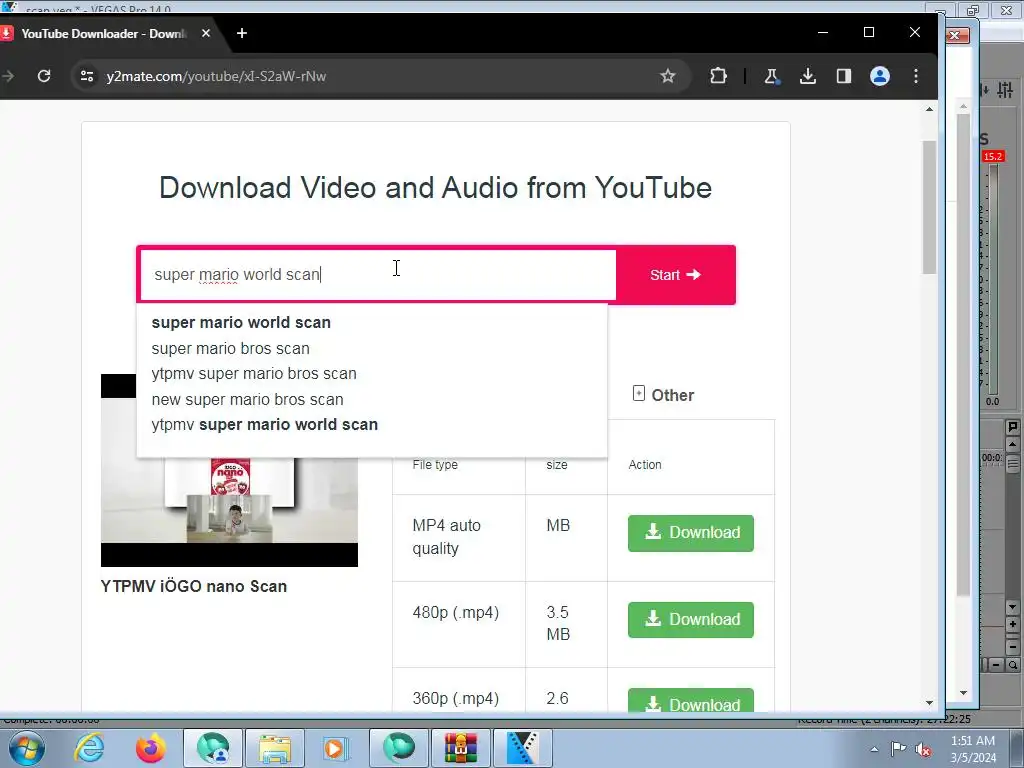Reload the y2mate page

tap(44, 76)
